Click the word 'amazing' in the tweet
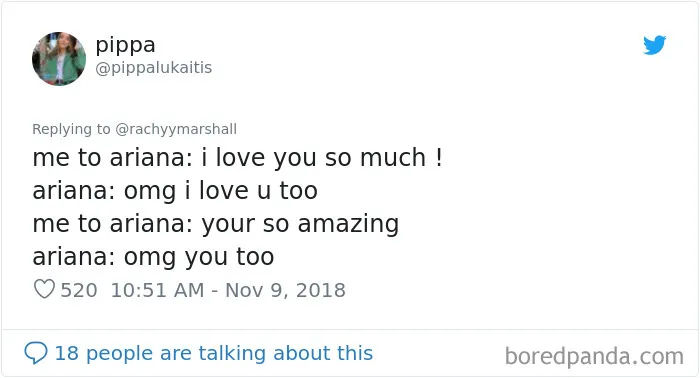Image resolution: width=700 pixels, height=378 pixels. 348,224
